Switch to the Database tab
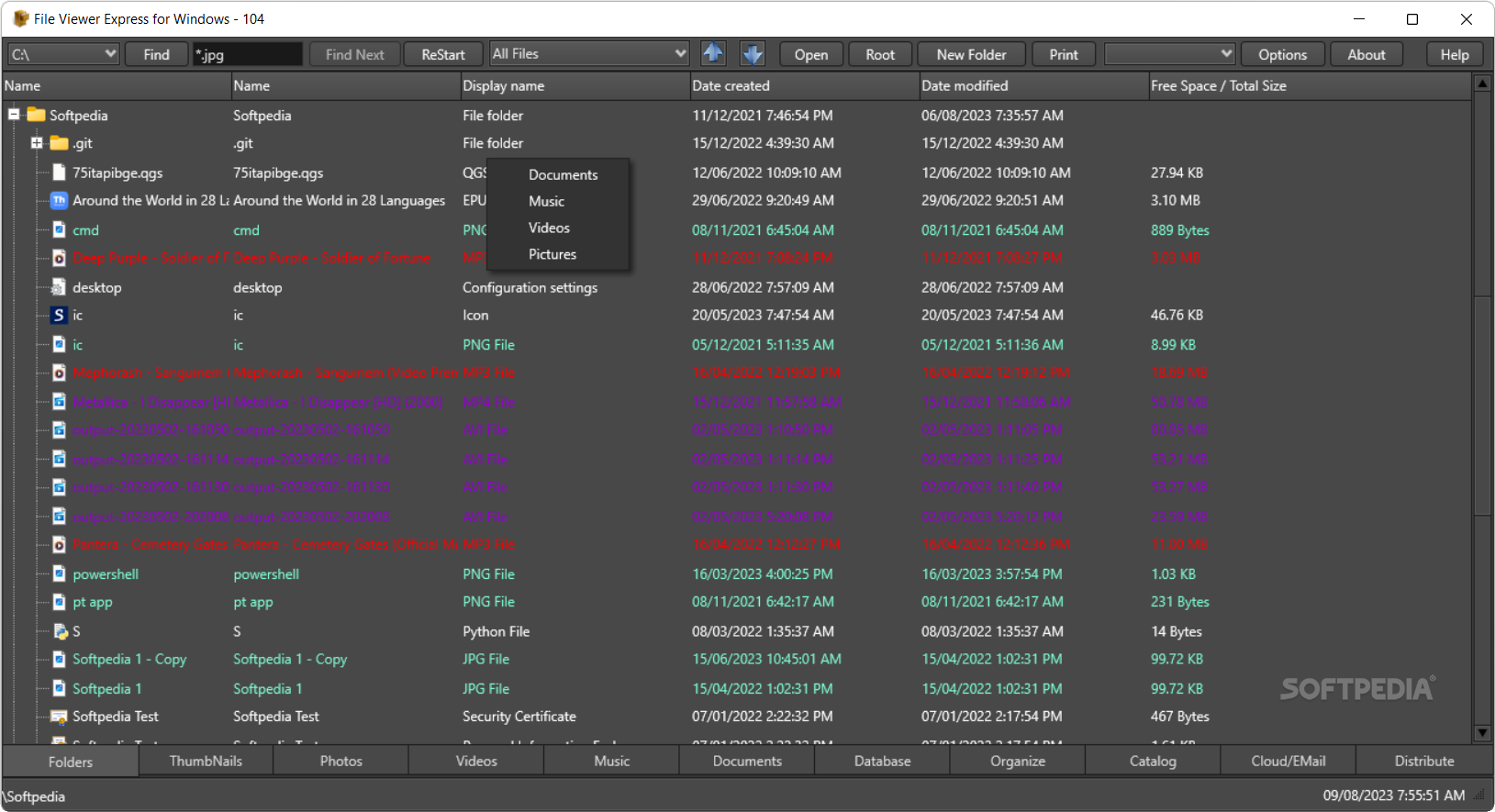 (882, 761)
